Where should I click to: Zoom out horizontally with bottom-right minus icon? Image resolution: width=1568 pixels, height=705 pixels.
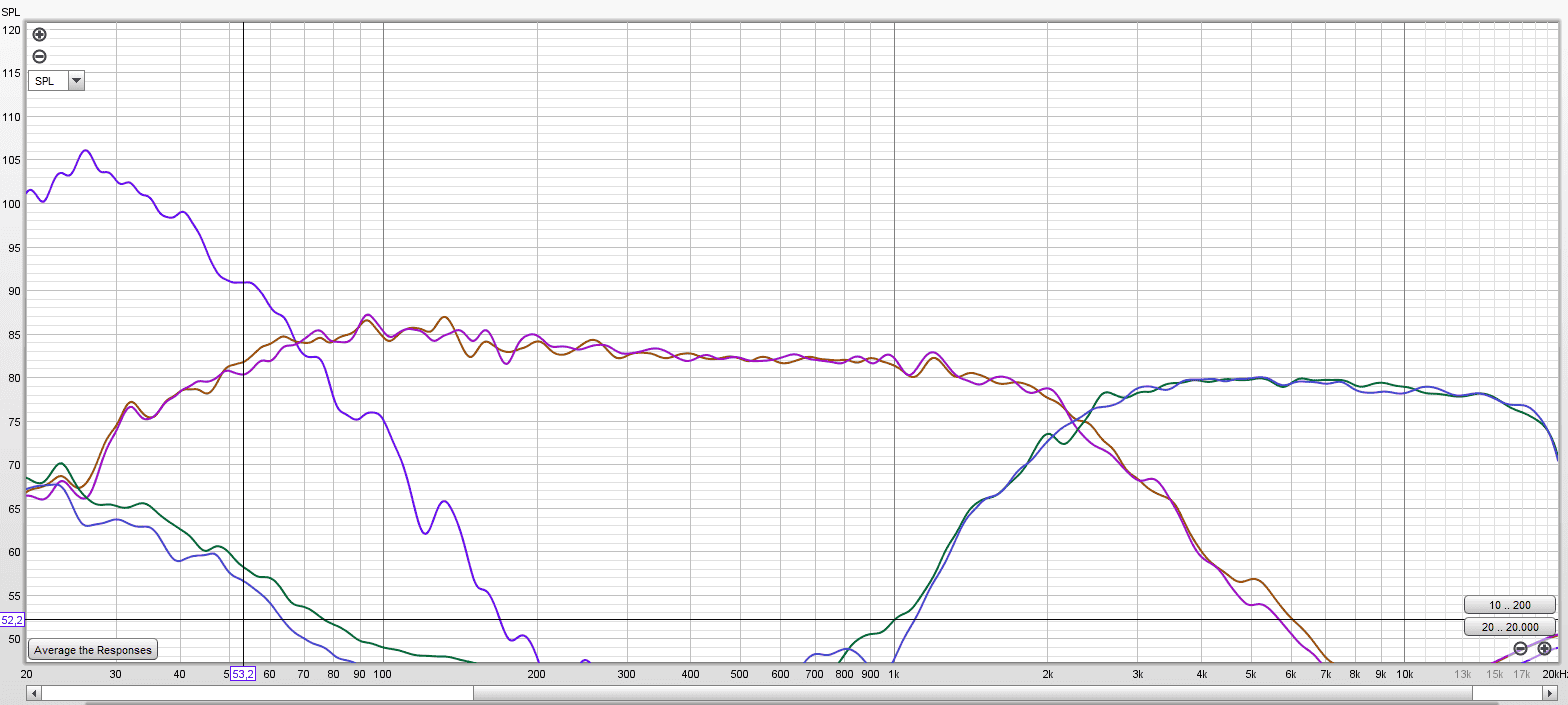[1520, 649]
